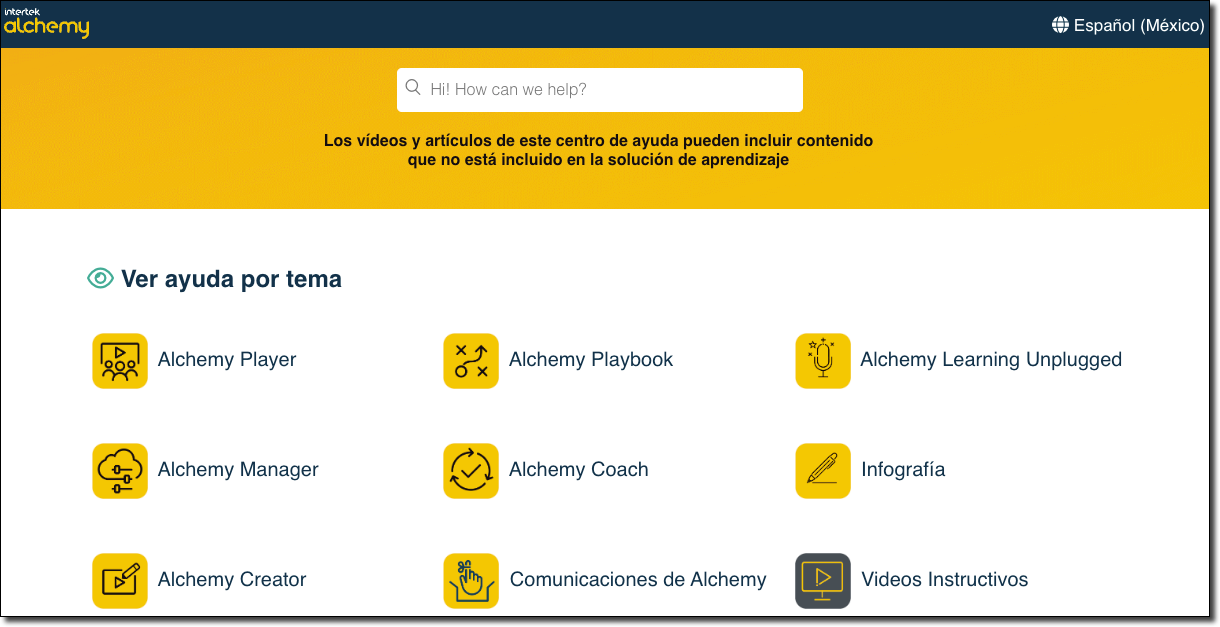Type in the 'How can we help?' search field
This screenshot has width=1220, height=627.
(610, 90)
